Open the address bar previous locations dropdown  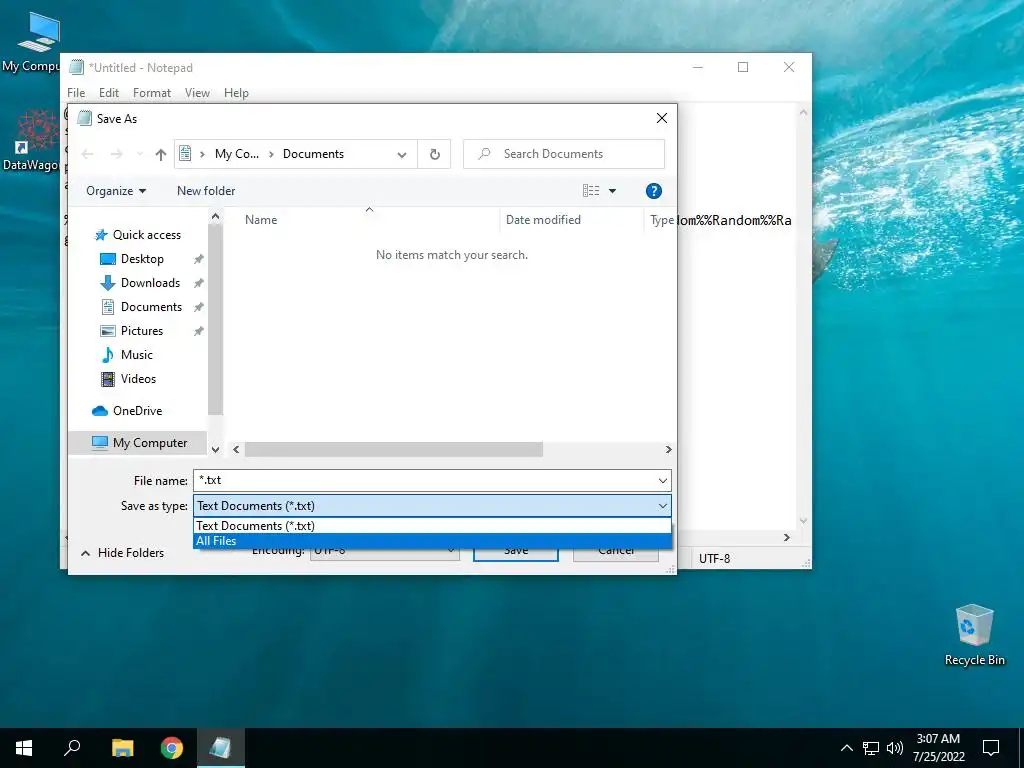402,154
